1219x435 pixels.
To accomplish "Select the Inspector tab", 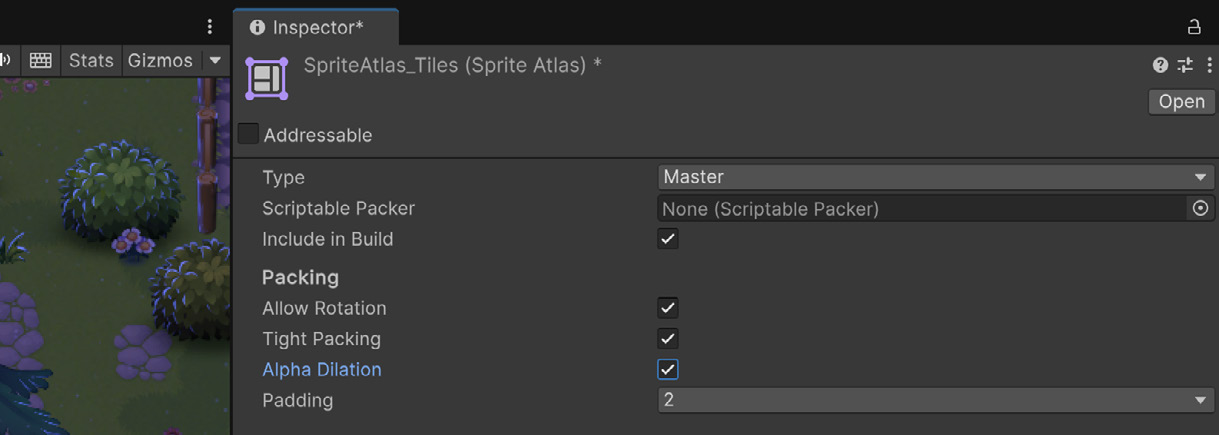I will click(x=315, y=28).
